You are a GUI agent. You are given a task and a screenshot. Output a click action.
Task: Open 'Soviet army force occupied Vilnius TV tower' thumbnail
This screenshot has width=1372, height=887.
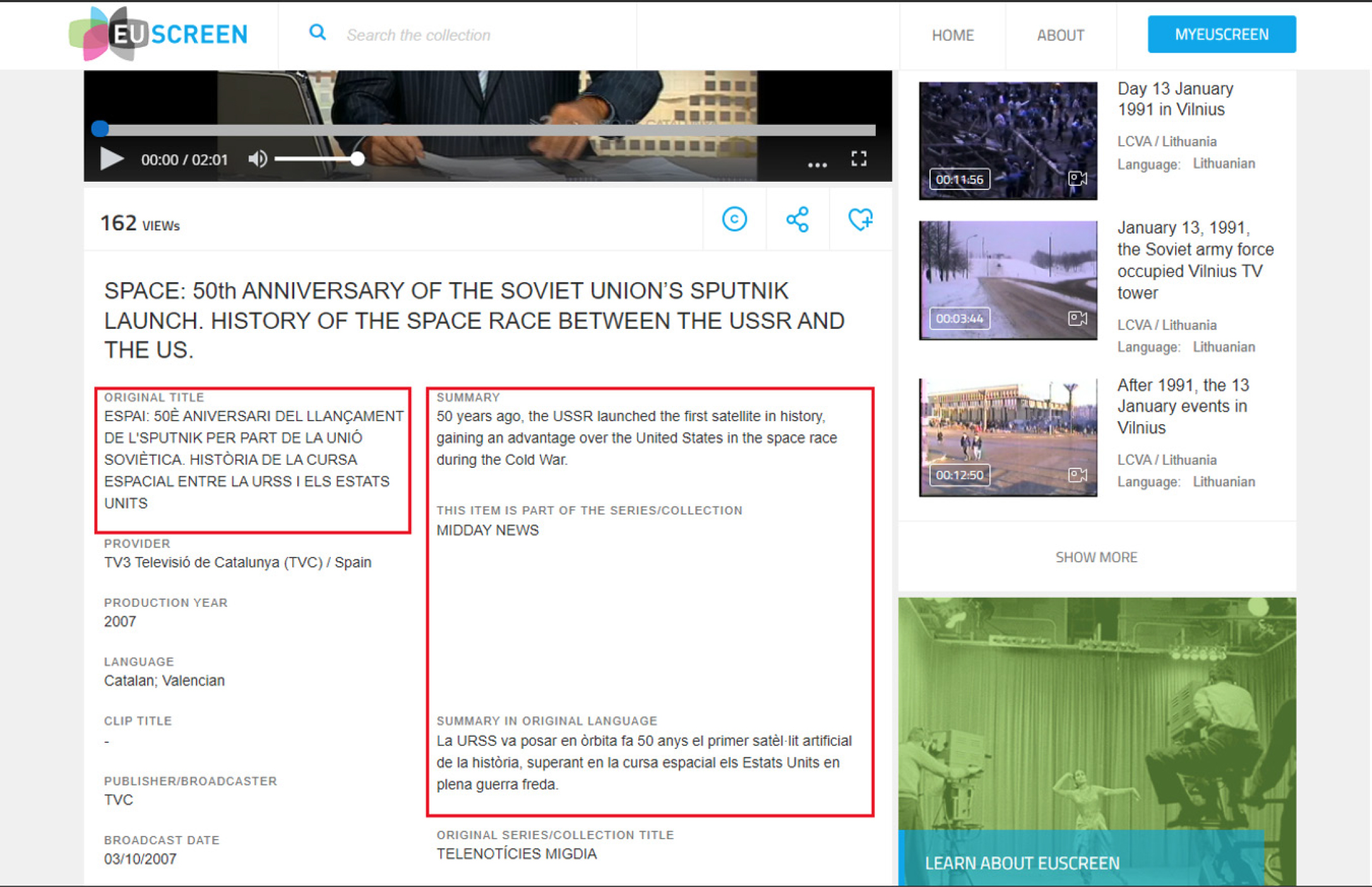(1008, 280)
